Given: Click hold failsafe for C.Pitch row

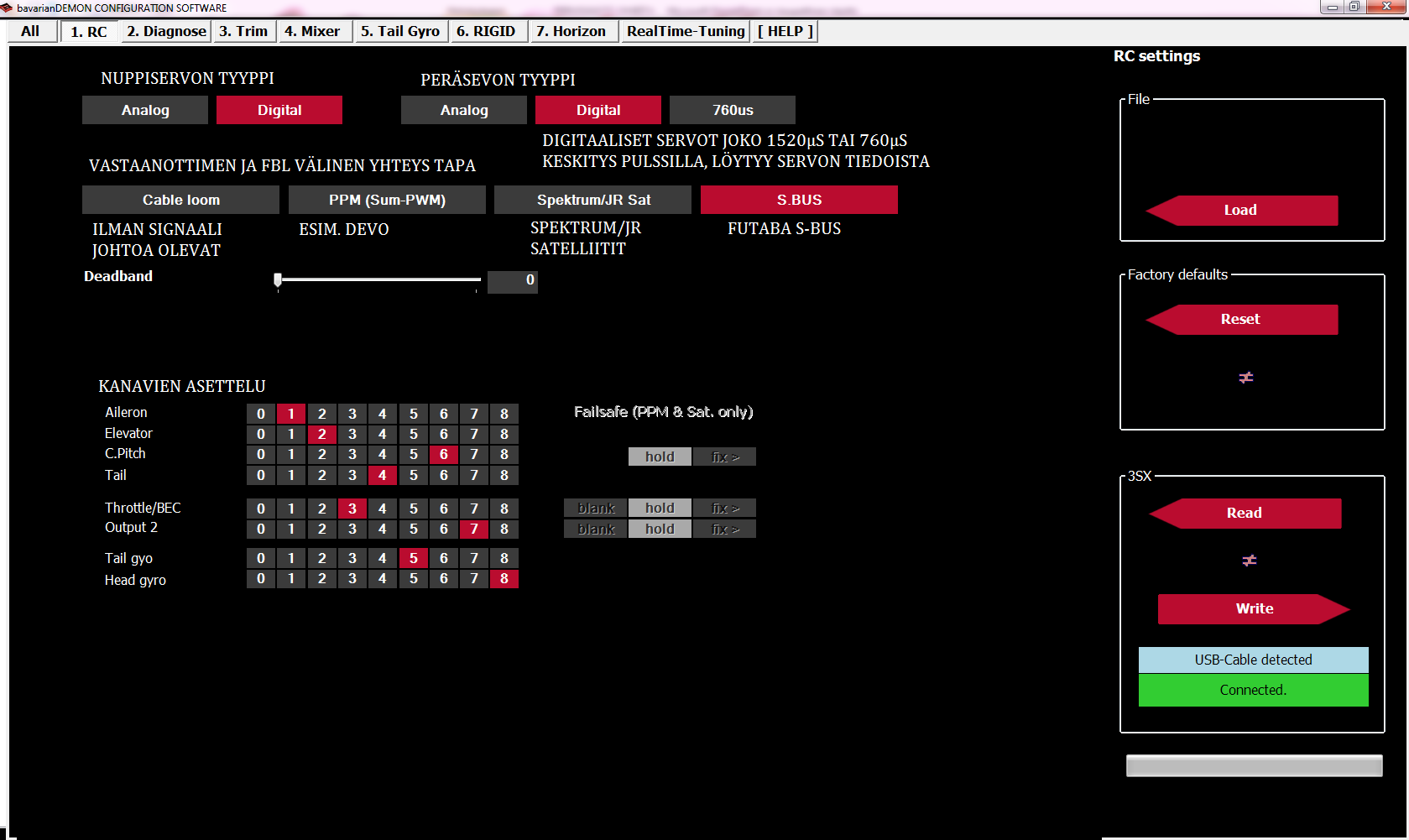Looking at the screenshot, I should [660, 457].
